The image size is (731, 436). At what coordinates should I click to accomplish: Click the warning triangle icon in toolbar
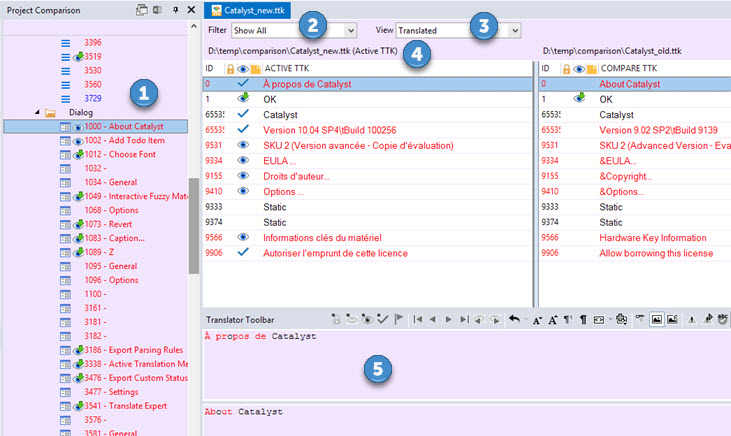(692, 320)
